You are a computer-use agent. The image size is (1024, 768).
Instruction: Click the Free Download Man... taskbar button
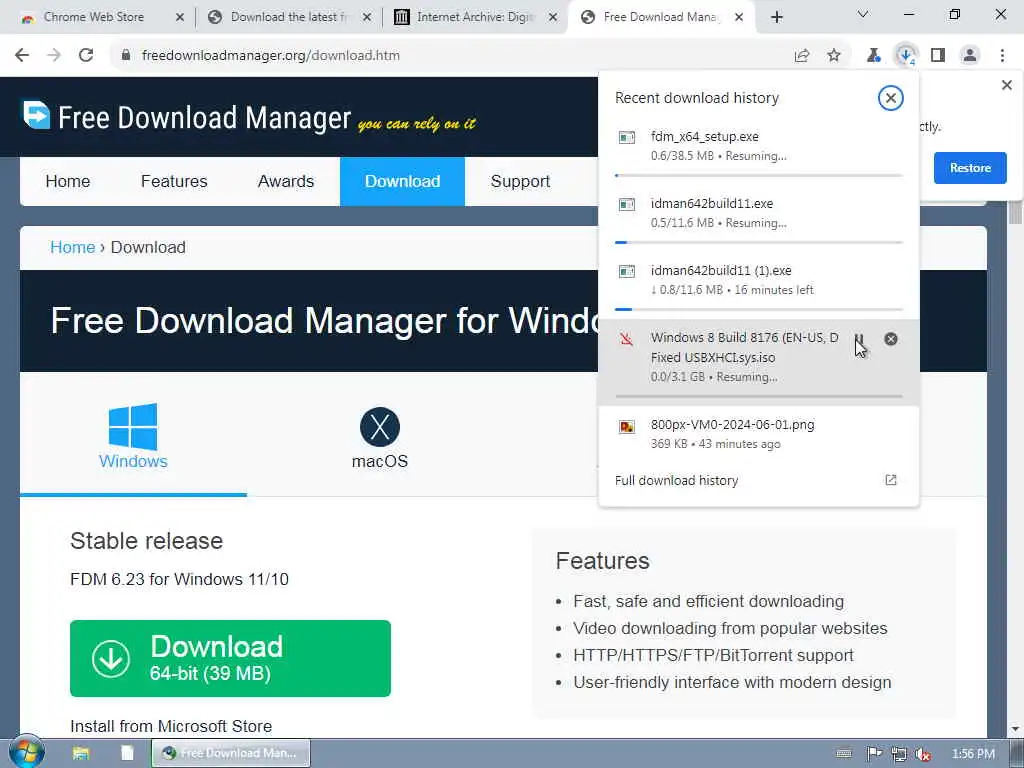point(231,753)
